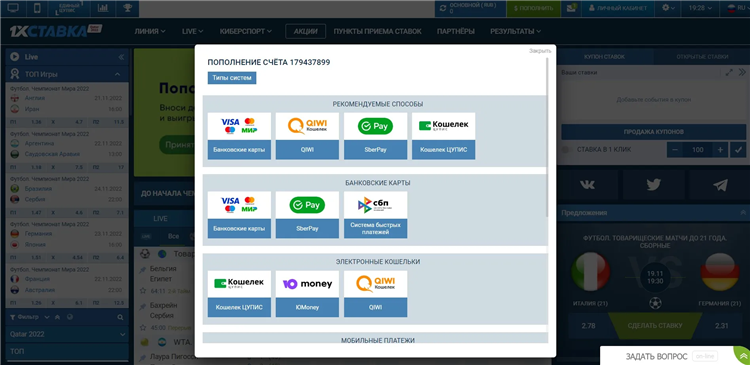Open the Акции menu item
The image size is (750, 365).
pos(306,31)
